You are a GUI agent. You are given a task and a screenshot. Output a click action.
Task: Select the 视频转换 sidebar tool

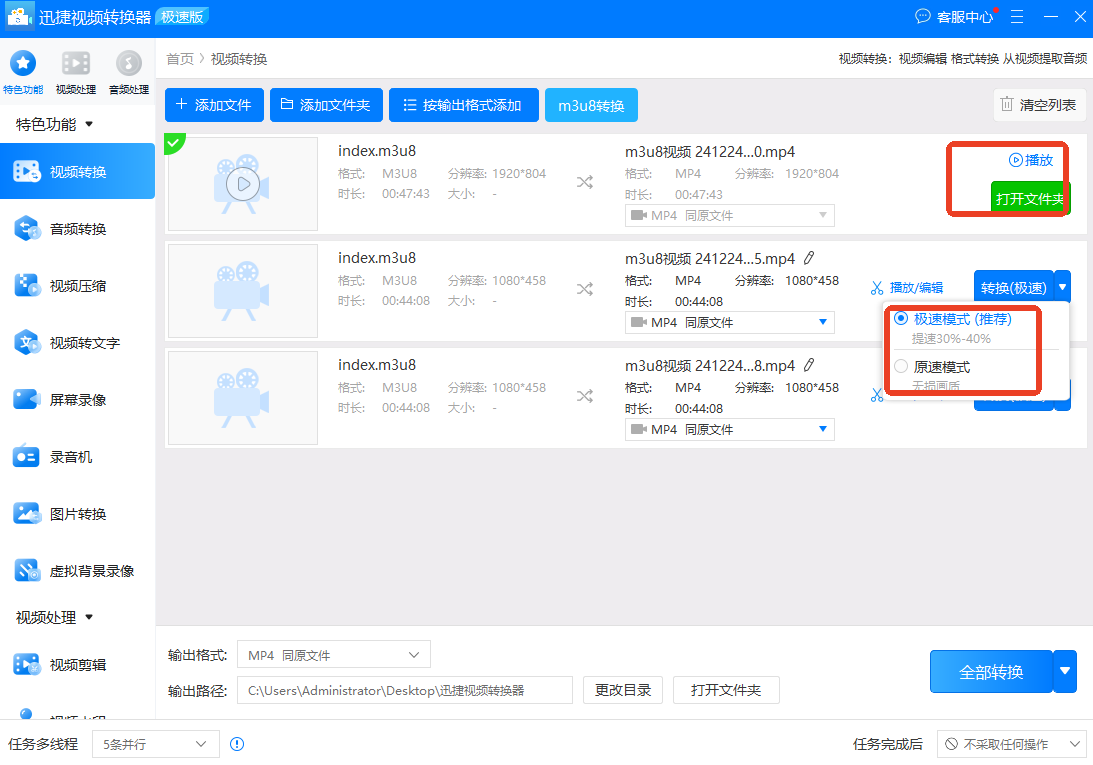[77, 171]
